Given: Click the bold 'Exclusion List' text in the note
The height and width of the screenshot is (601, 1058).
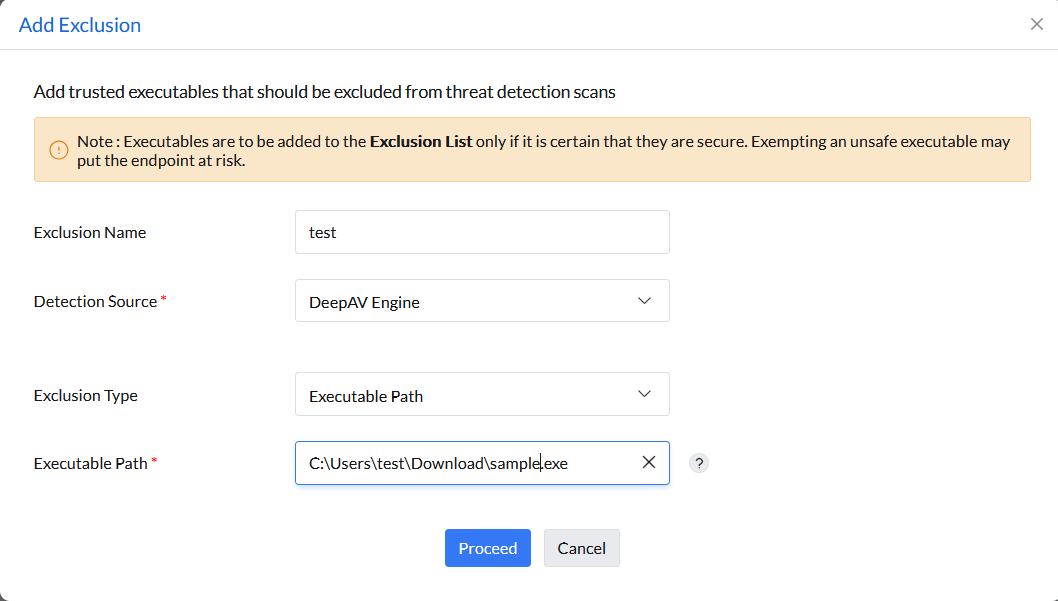Looking at the screenshot, I should (x=421, y=142).
